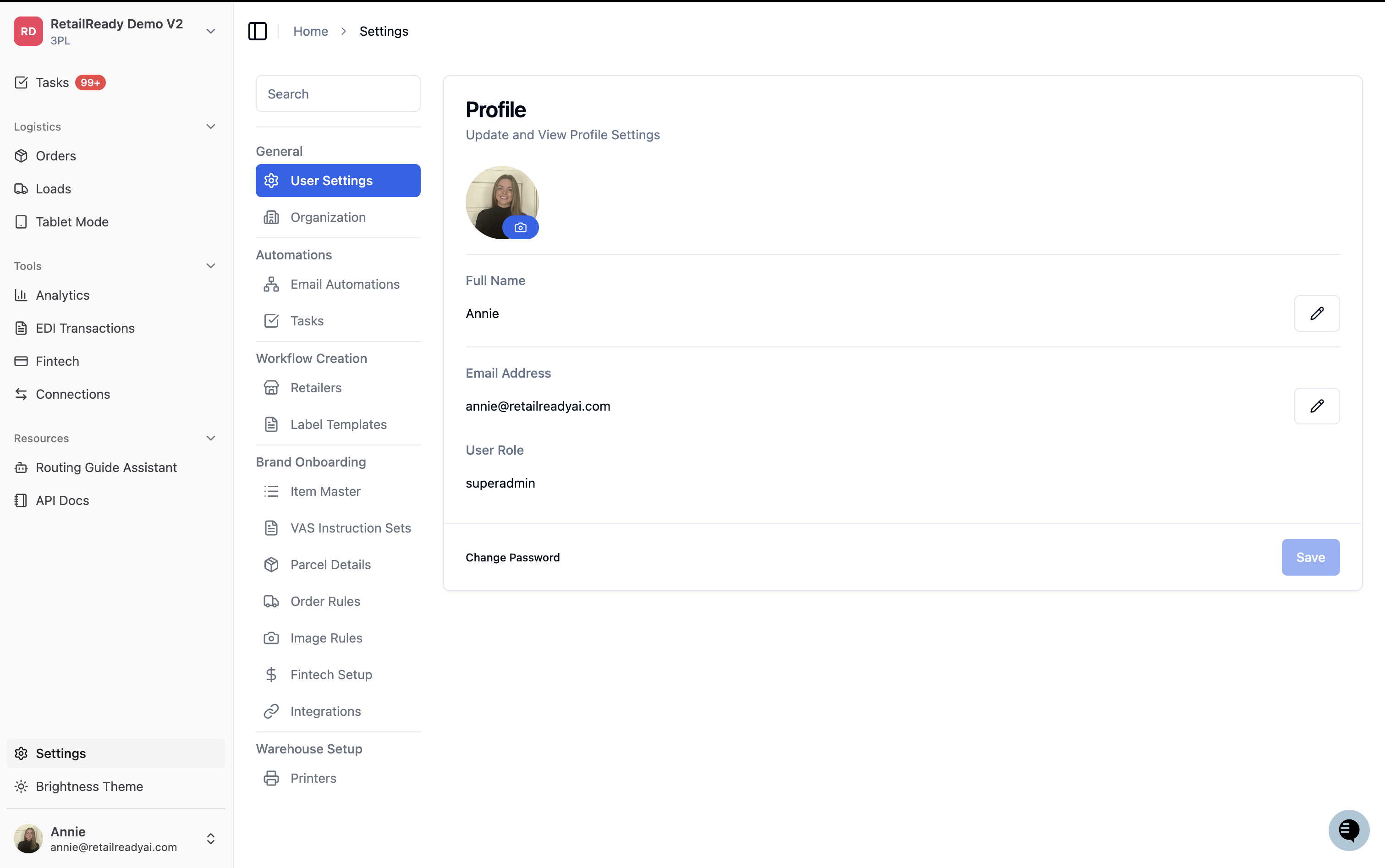Image resolution: width=1385 pixels, height=868 pixels.
Task: Click the Tasks checkbox icon in left sidebar
Action: coord(21,82)
